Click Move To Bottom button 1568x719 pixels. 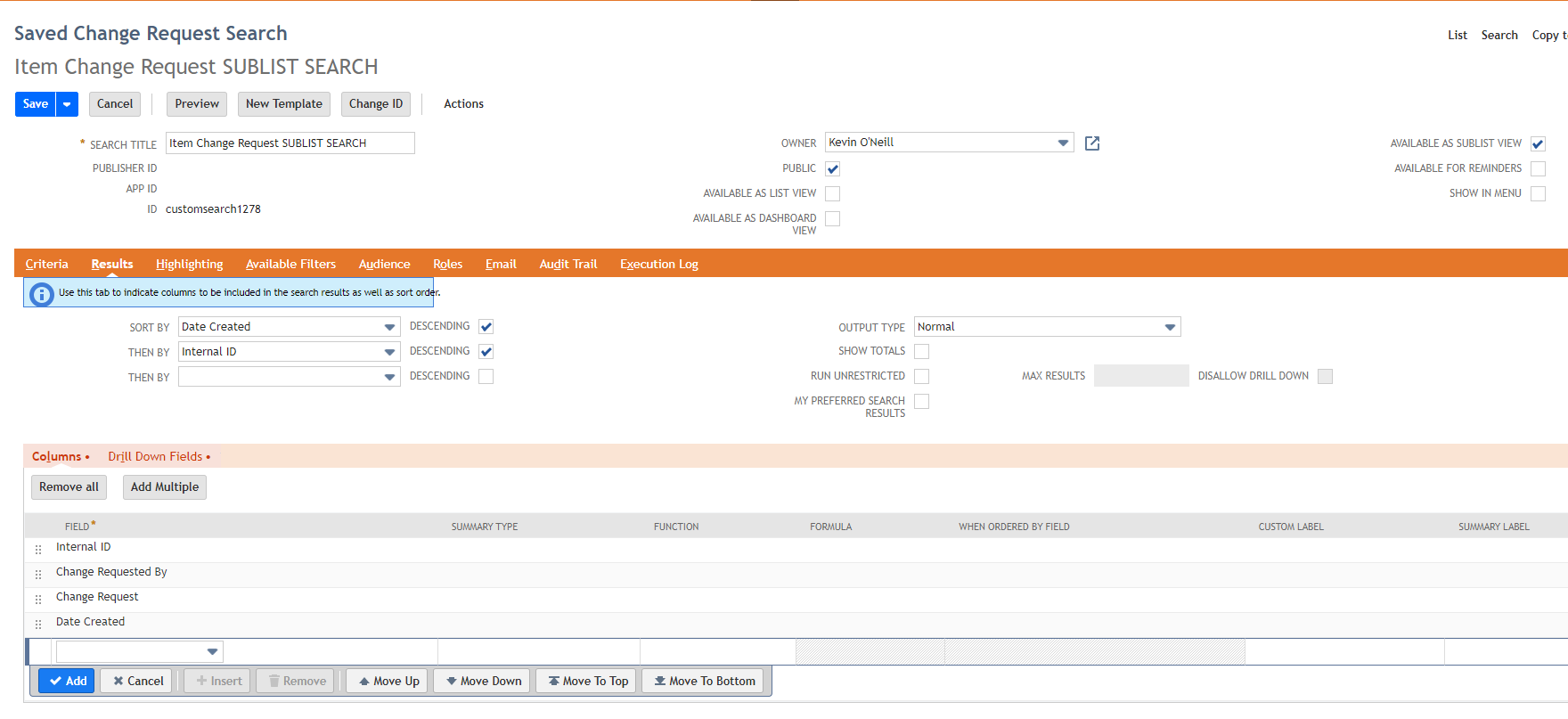point(703,682)
